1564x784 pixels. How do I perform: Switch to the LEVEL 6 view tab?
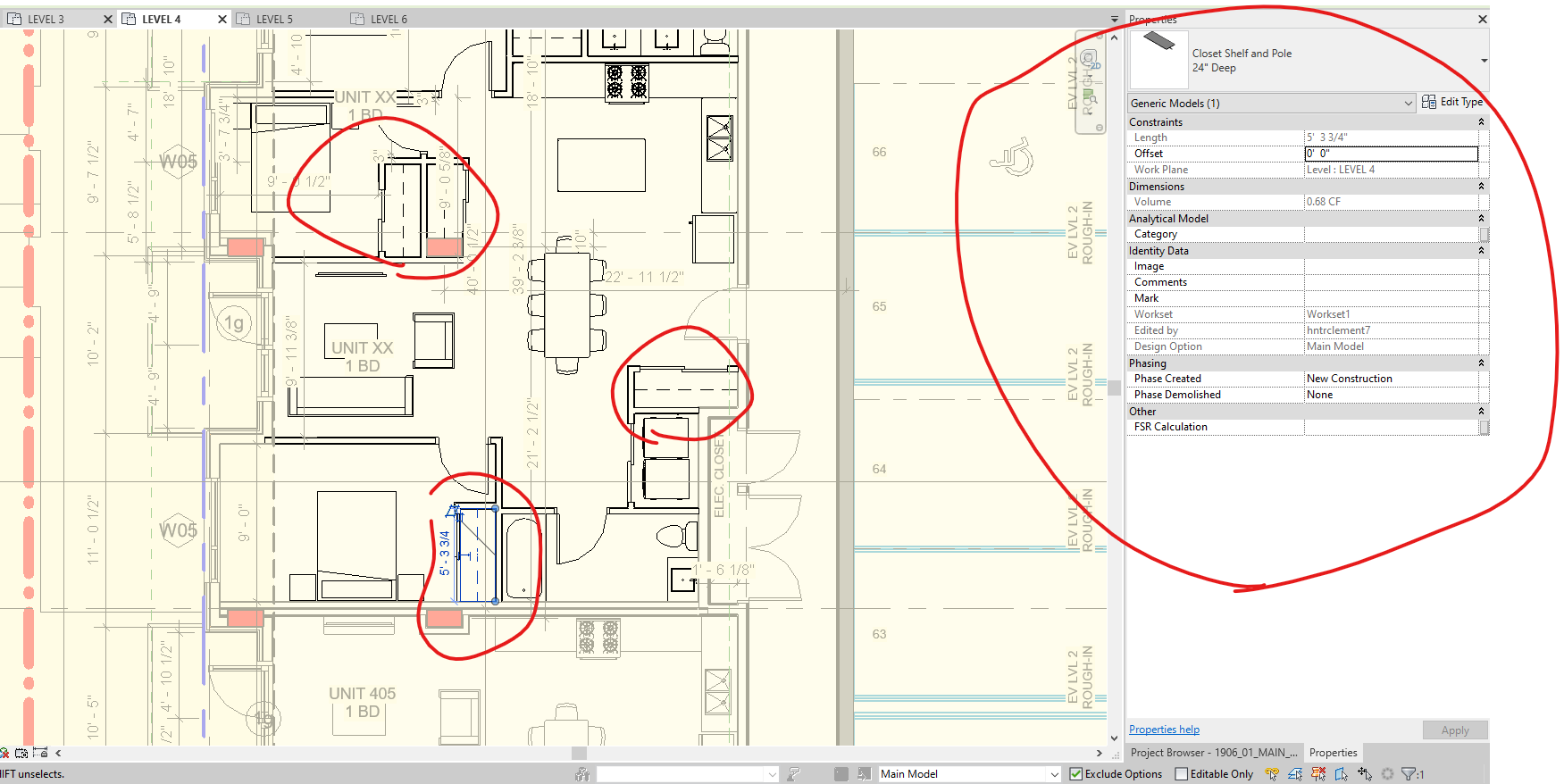tap(389, 19)
